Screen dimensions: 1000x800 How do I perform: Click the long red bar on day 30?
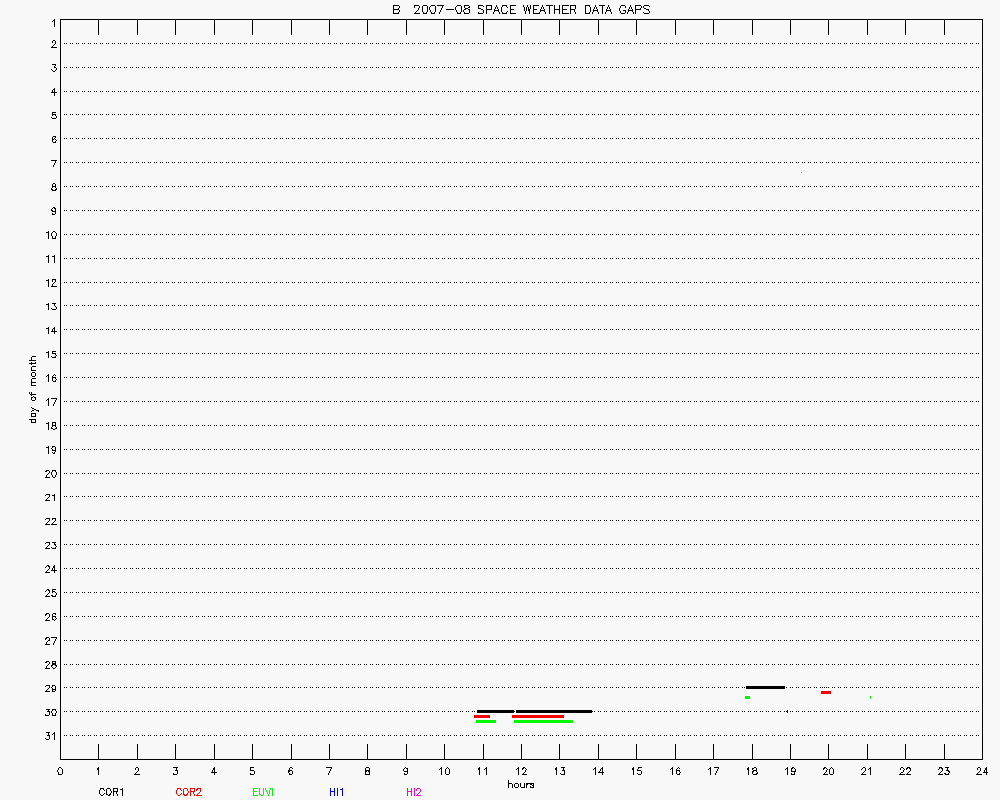click(538, 716)
